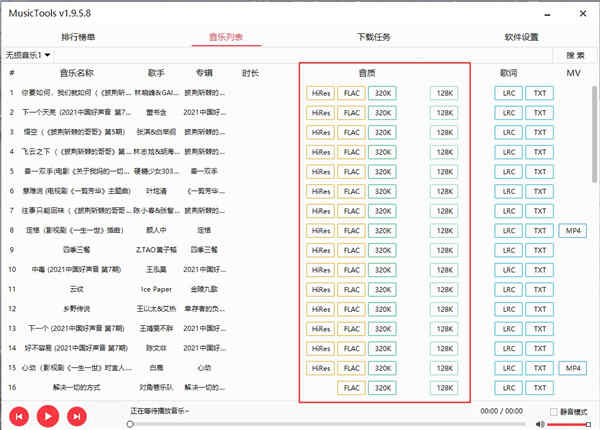Download 128K for song 1

point(444,93)
